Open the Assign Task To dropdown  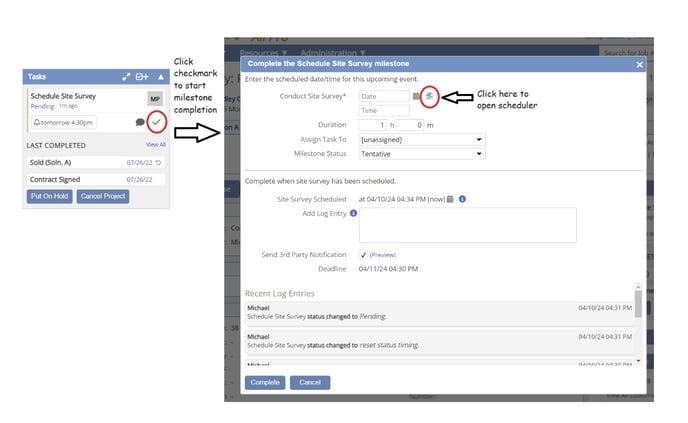pos(421,140)
